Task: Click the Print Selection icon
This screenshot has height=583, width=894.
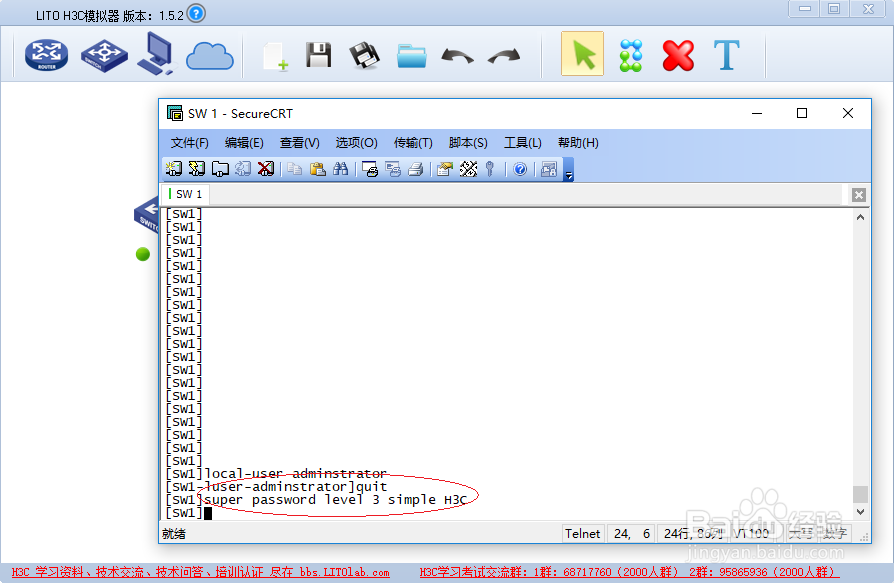Action: click(x=393, y=169)
